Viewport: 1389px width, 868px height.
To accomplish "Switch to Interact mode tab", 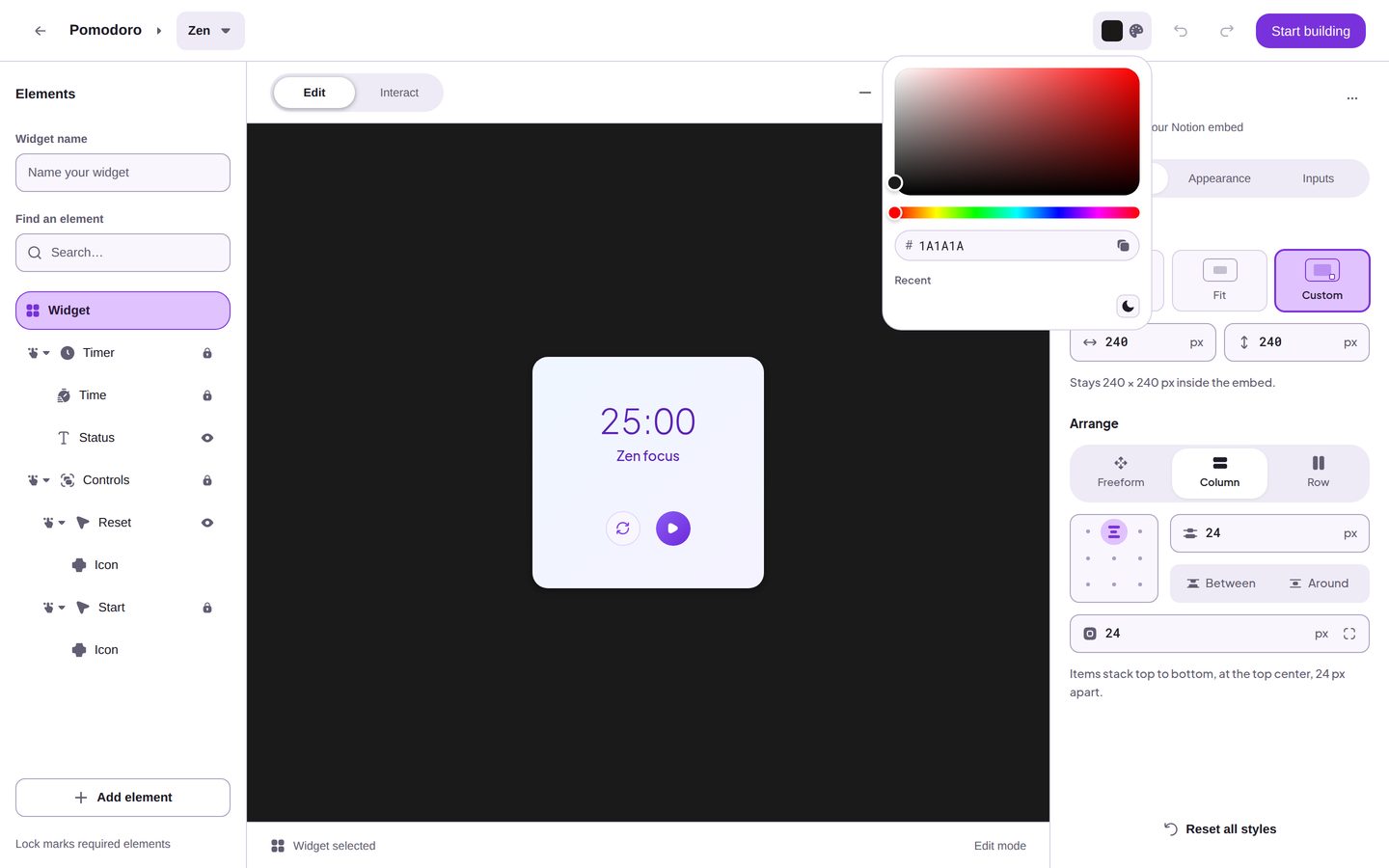I will click(399, 93).
